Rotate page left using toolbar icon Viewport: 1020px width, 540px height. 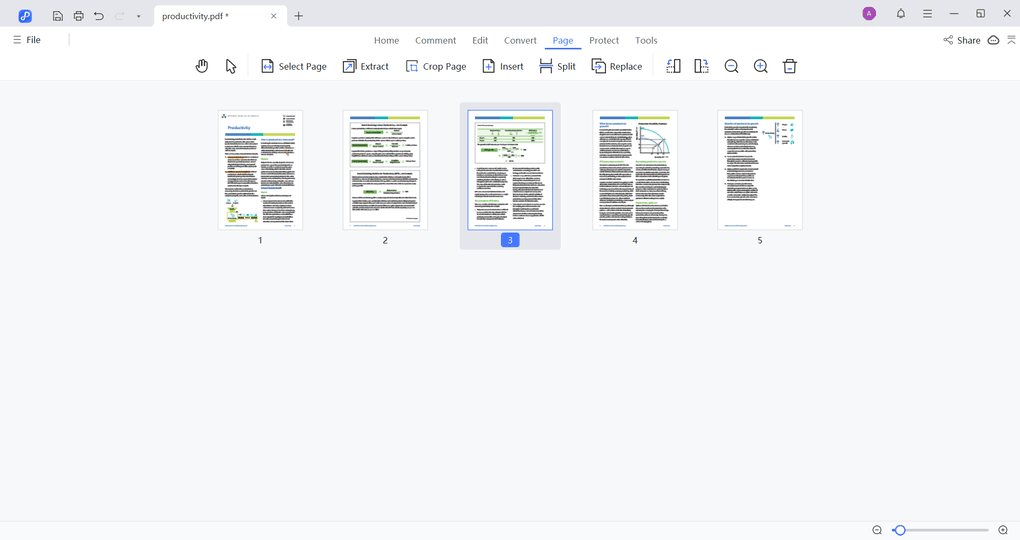673,66
